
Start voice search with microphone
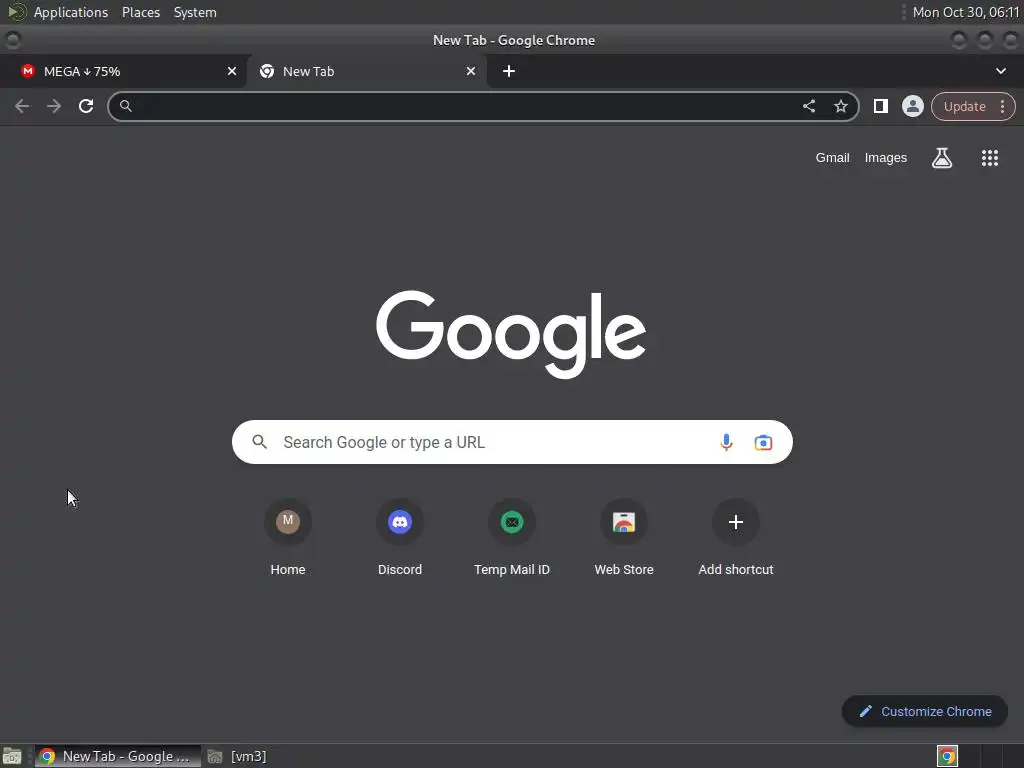[726, 442]
